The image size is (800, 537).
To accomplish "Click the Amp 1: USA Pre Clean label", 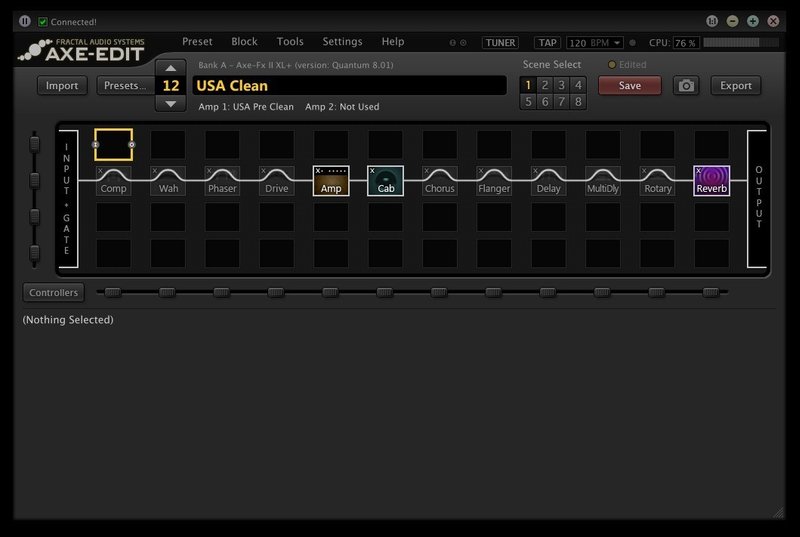I will coord(246,107).
